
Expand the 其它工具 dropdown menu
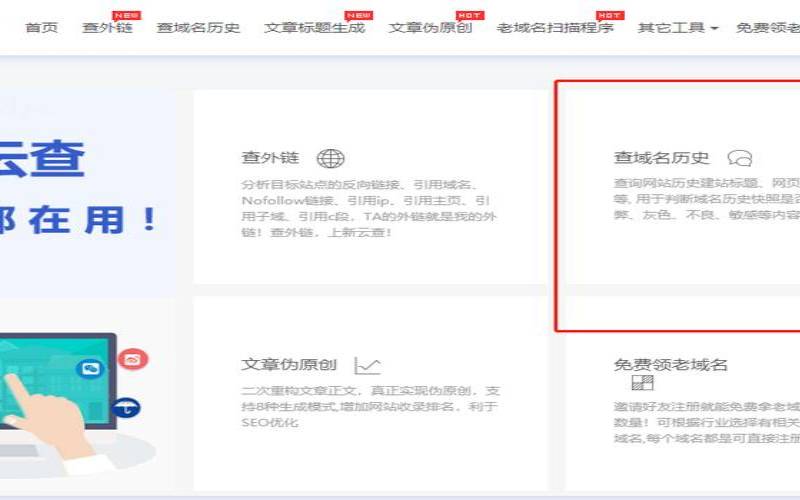click(x=678, y=28)
